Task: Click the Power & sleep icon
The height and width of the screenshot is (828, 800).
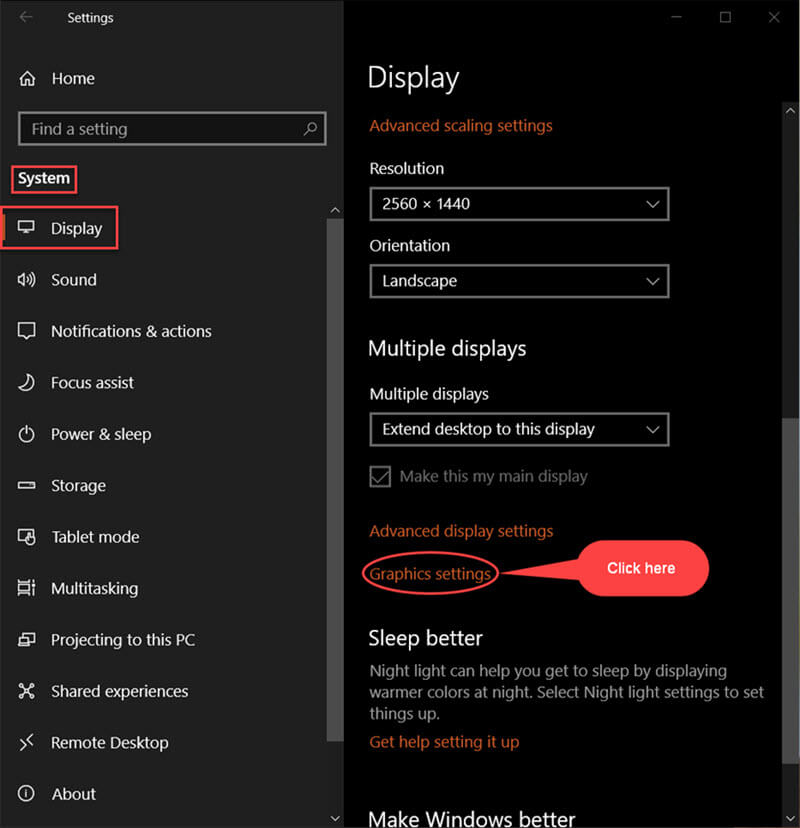Action: pos(26,434)
